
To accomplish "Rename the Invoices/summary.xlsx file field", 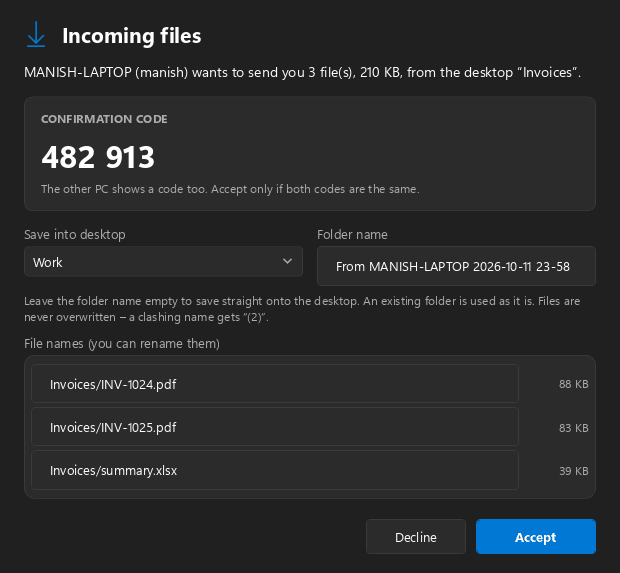I will (x=275, y=470).
